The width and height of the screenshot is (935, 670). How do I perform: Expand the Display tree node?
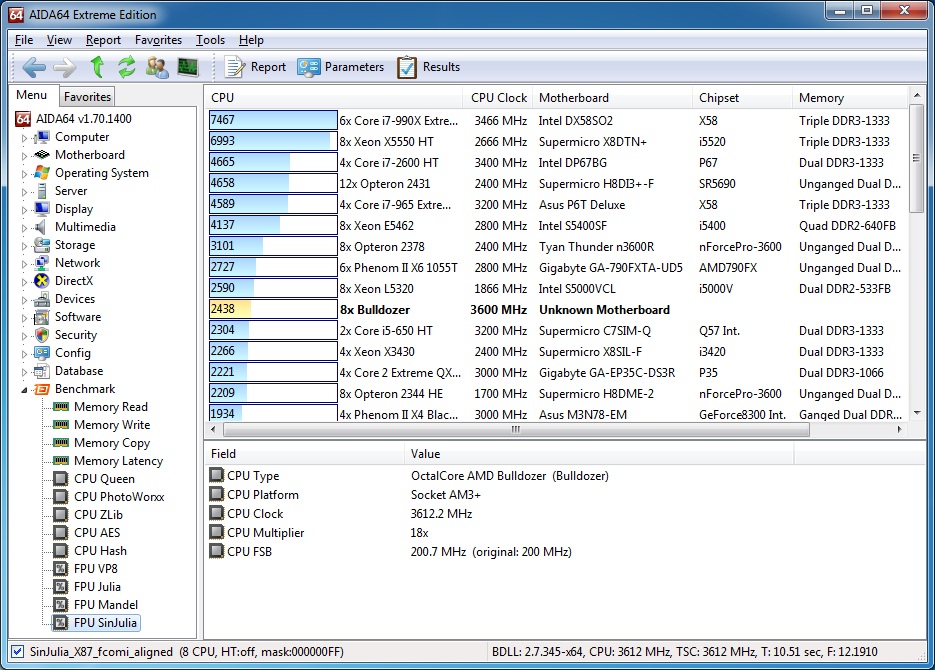(x=24, y=210)
